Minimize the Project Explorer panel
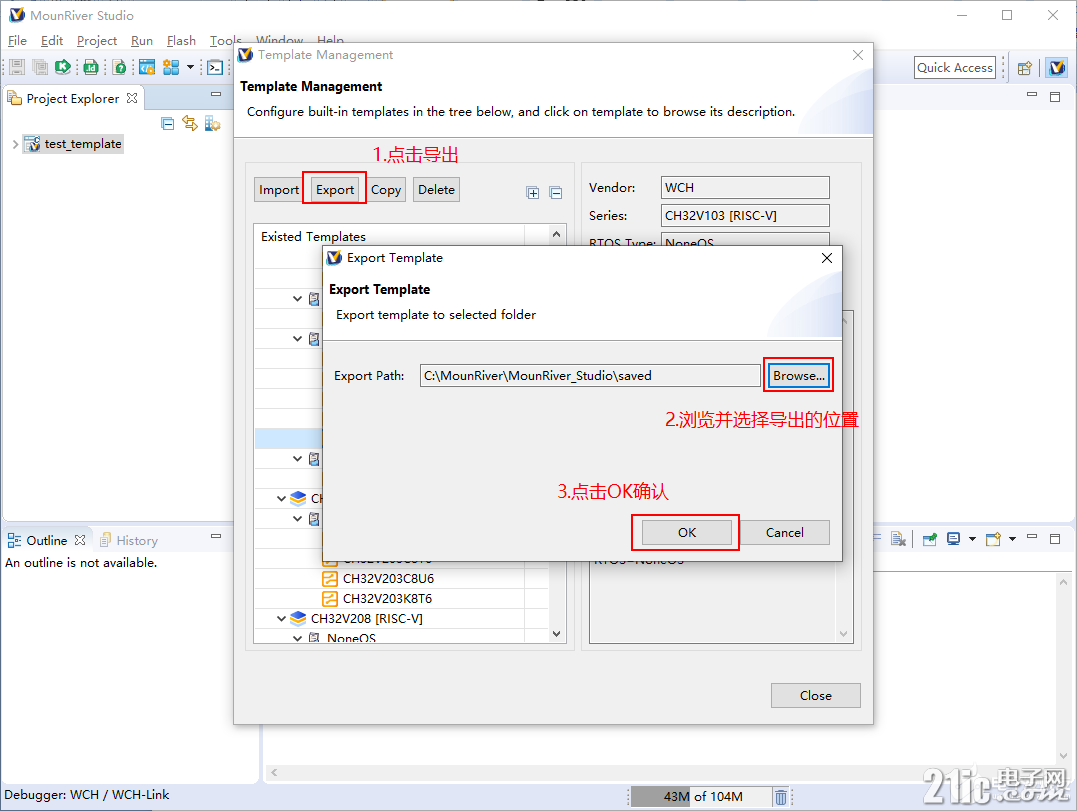 216,93
